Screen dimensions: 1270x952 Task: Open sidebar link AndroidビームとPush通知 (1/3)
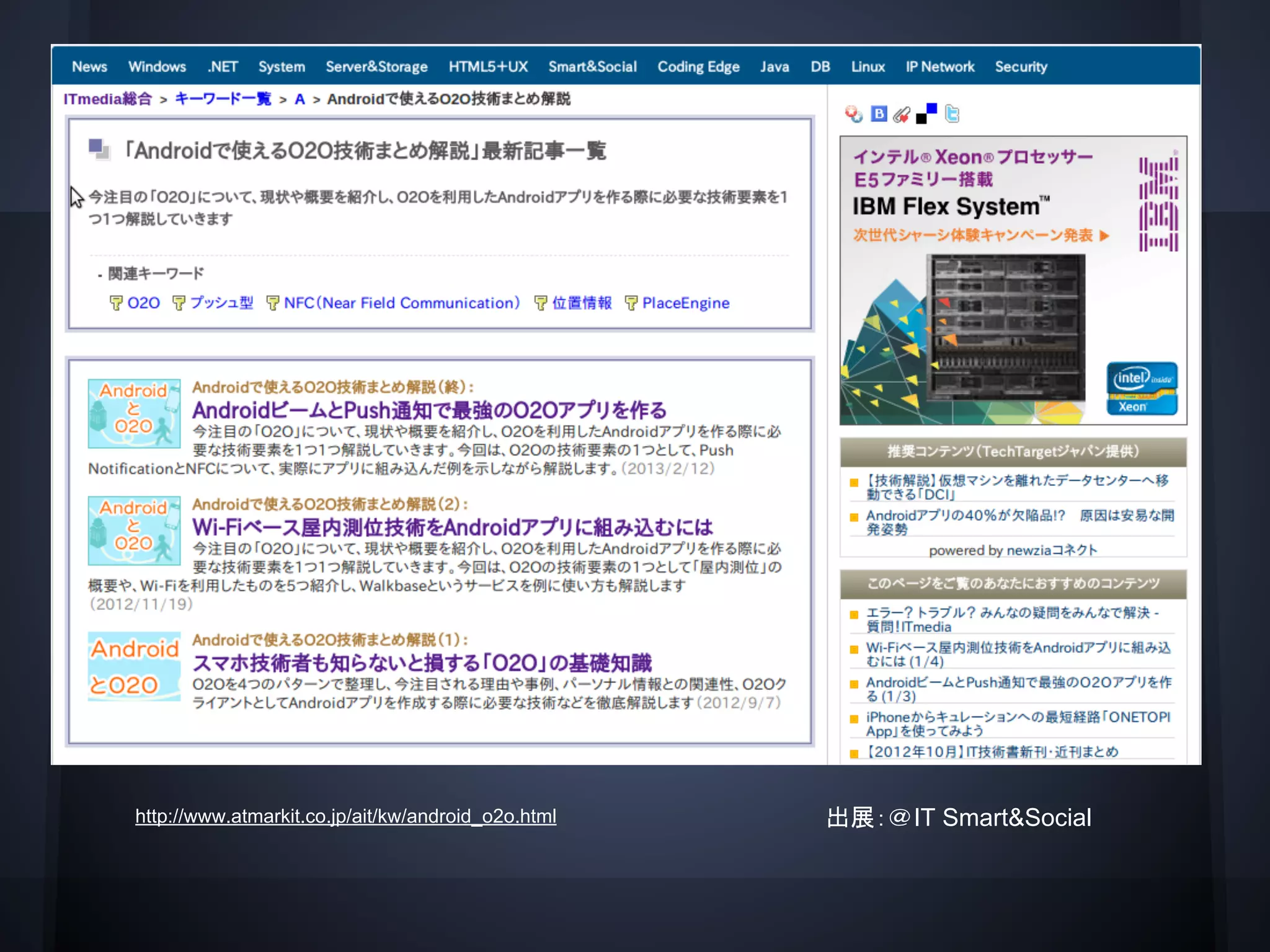pos(1019,689)
